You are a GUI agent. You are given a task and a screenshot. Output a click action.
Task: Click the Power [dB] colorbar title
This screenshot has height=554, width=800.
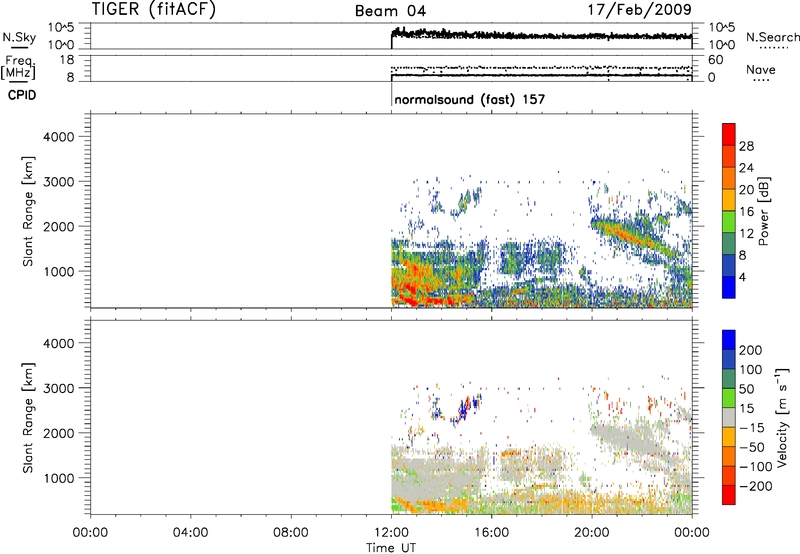click(763, 211)
